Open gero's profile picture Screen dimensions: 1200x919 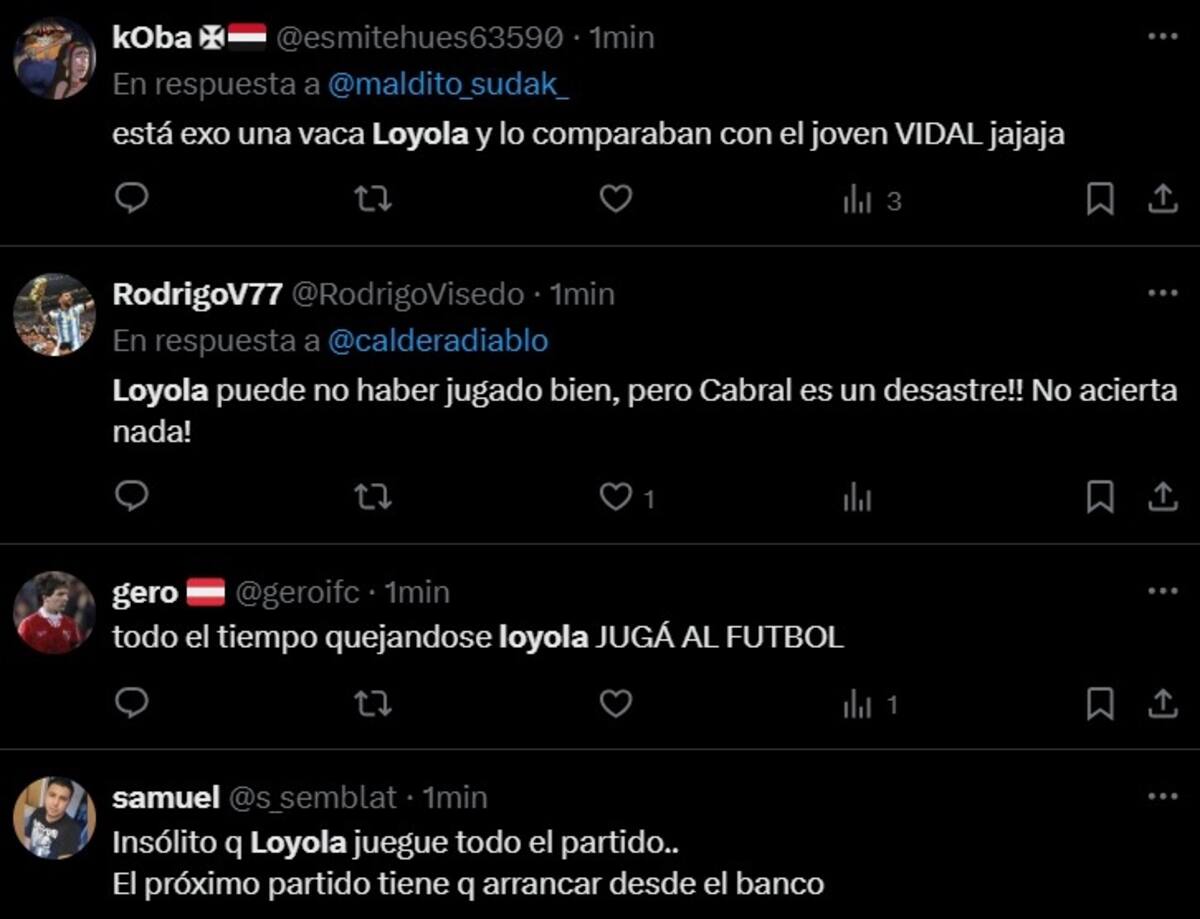point(54,612)
